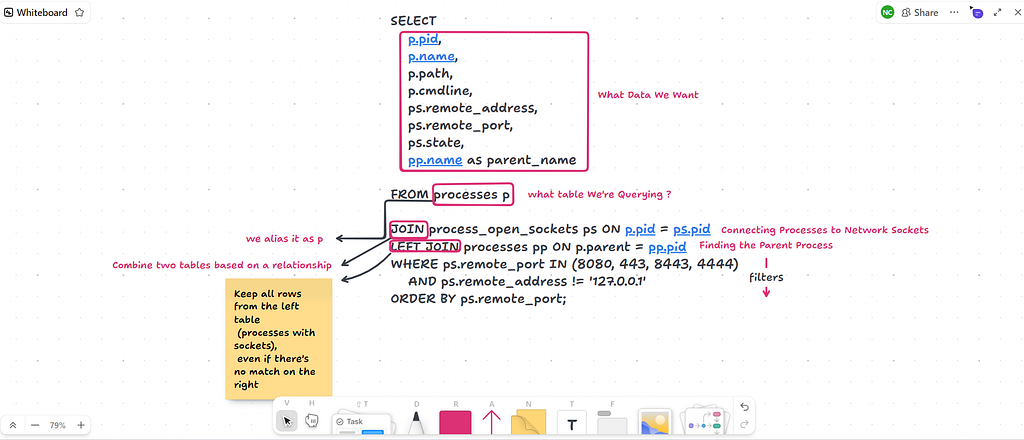Select the 'Finding the Parent Process' note

[766, 245]
